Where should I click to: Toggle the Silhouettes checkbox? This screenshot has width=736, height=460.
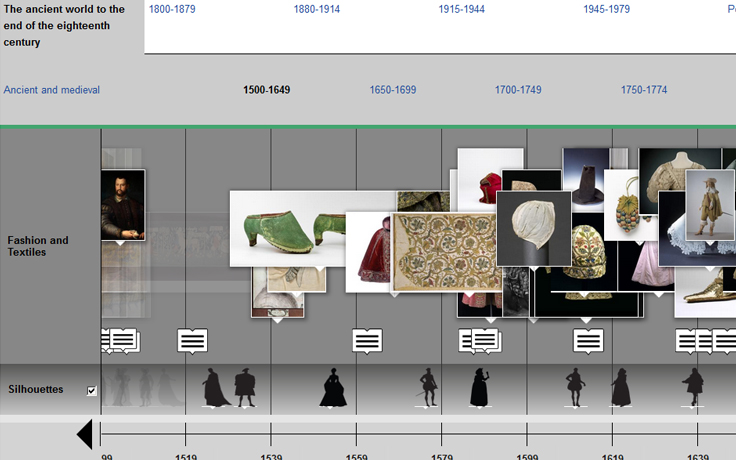[92, 391]
